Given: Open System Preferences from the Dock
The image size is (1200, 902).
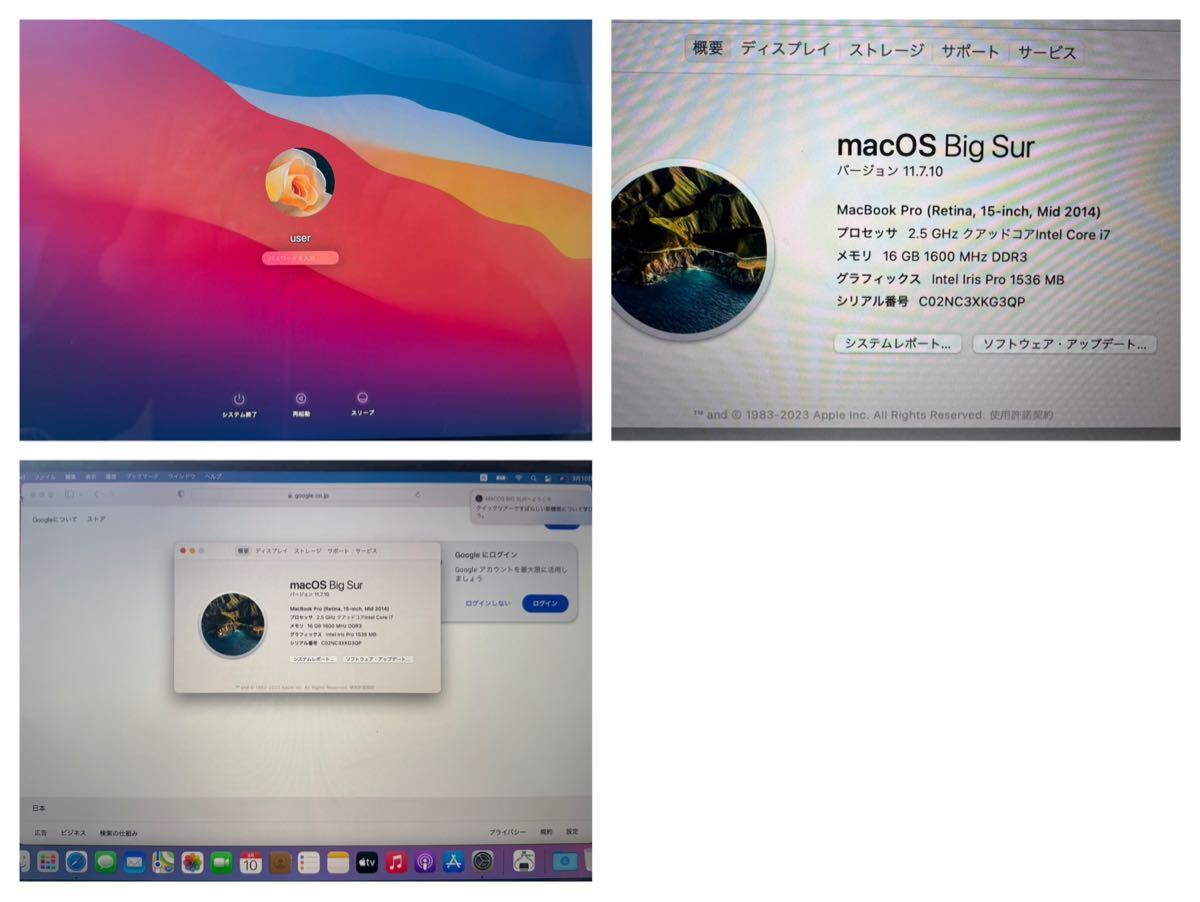Looking at the screenshot, I should [483, 861].
